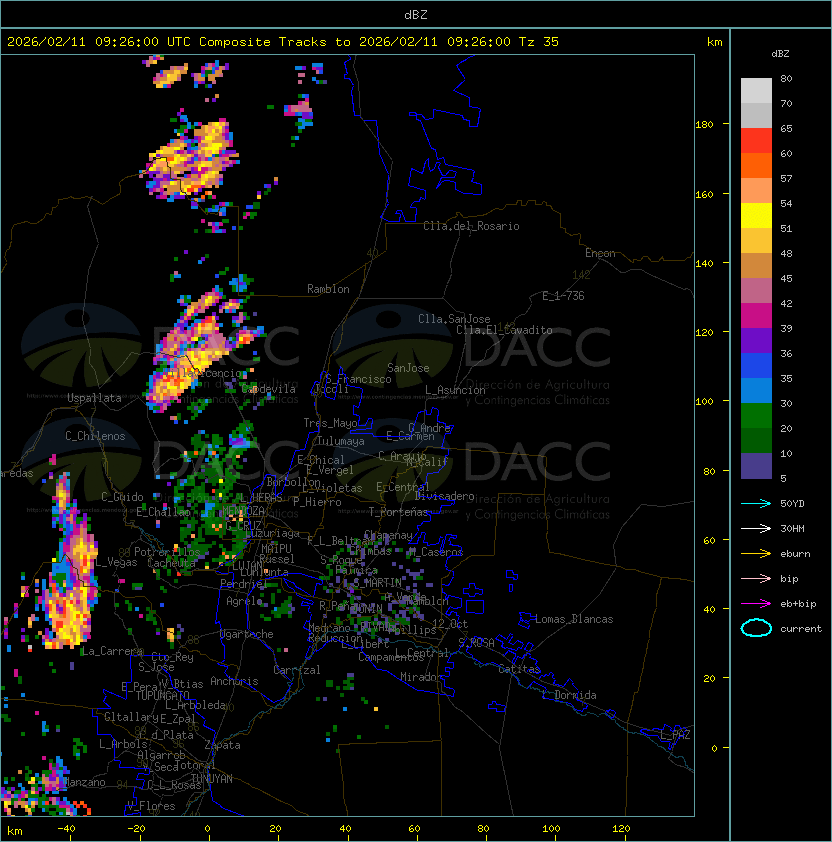
Task: Click the 'L_Vegas' map label
Action: pos(117,562)
